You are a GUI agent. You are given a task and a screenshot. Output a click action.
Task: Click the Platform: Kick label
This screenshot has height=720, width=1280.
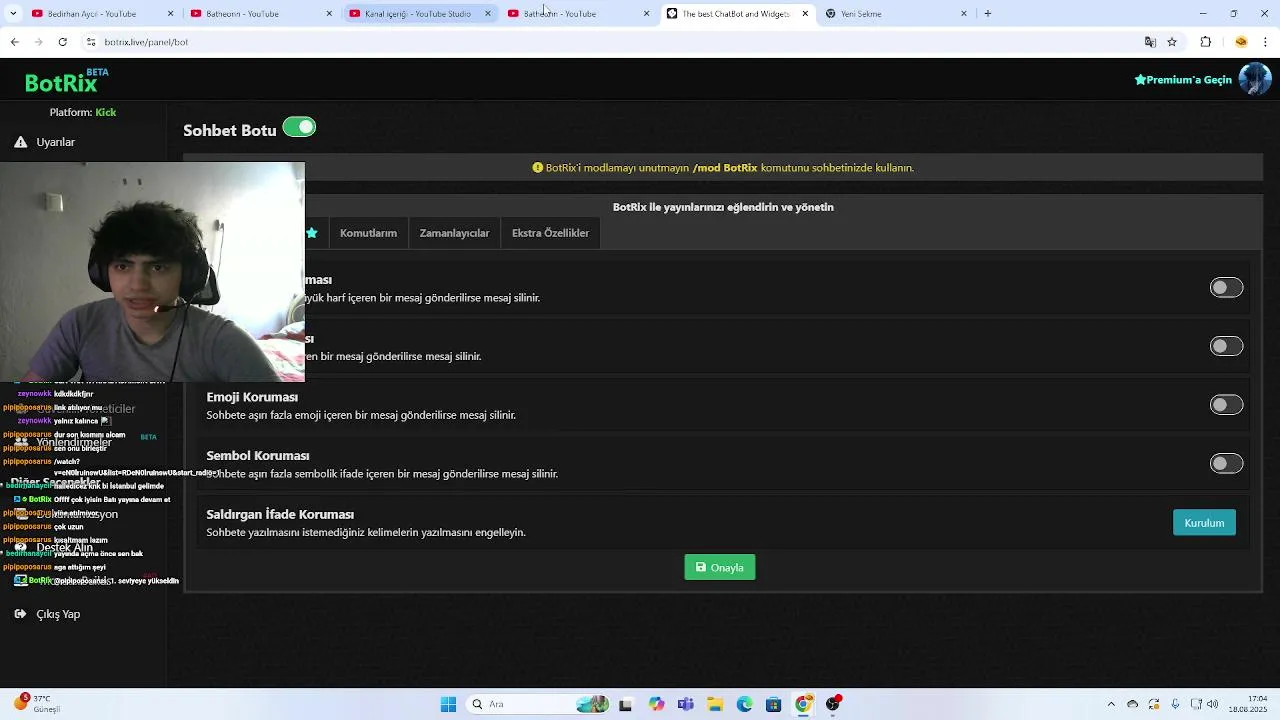click(83, 112)
